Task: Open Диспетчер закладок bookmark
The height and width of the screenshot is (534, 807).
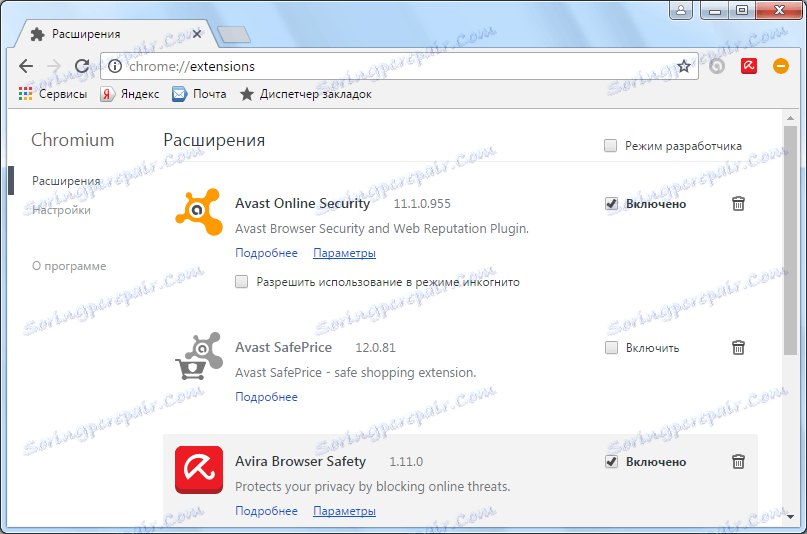Action: coord(306,94)
